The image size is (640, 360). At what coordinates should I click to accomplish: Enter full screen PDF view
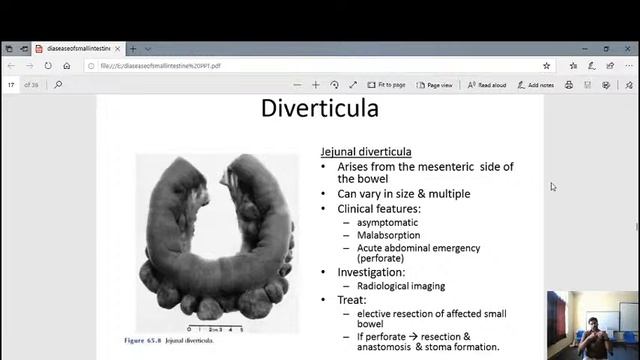(x=353, y=85)
